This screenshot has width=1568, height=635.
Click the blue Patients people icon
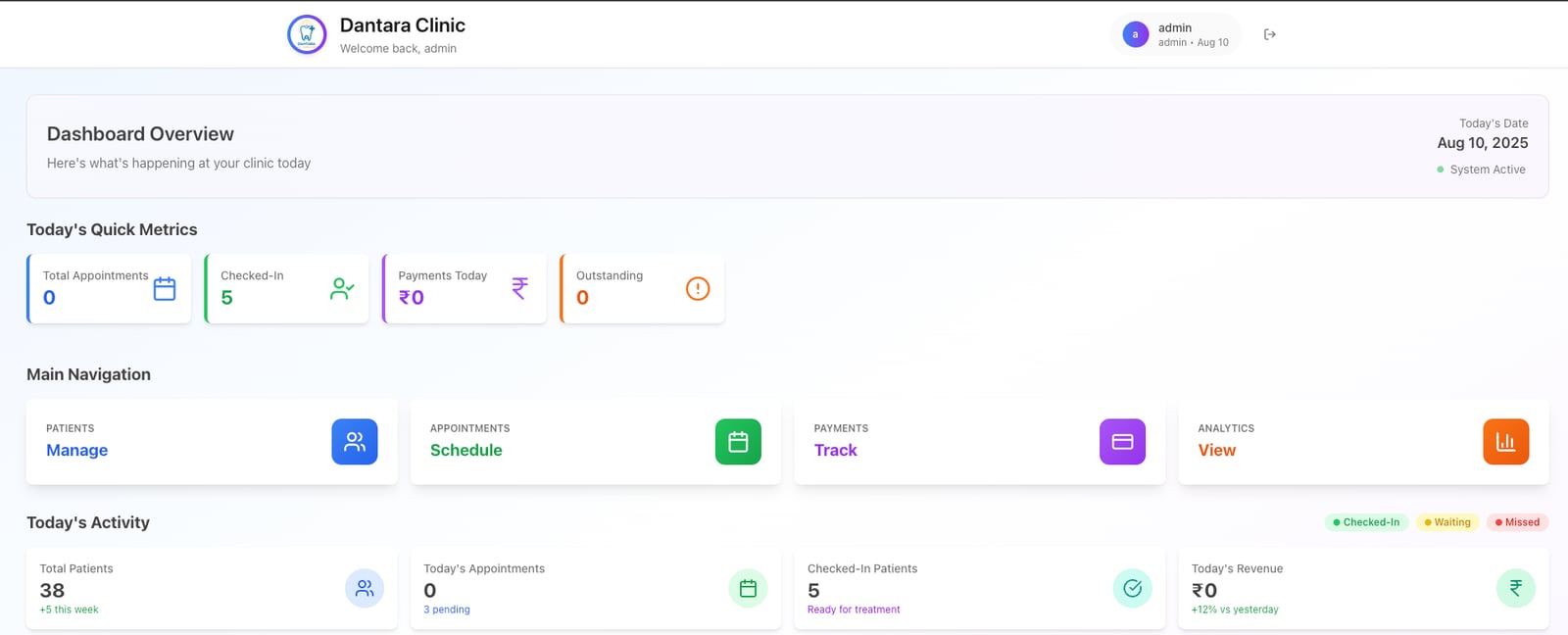[x=355, y=442]
